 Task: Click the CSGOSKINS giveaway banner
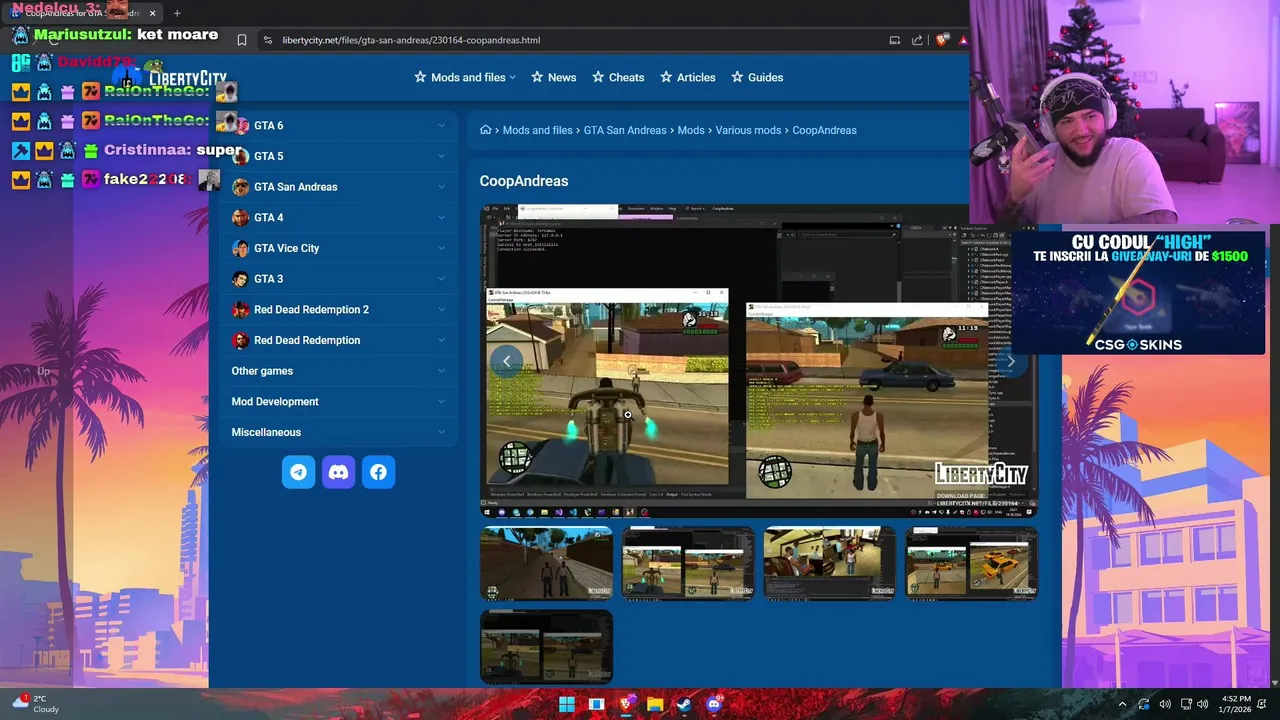tap(1138, 291)
